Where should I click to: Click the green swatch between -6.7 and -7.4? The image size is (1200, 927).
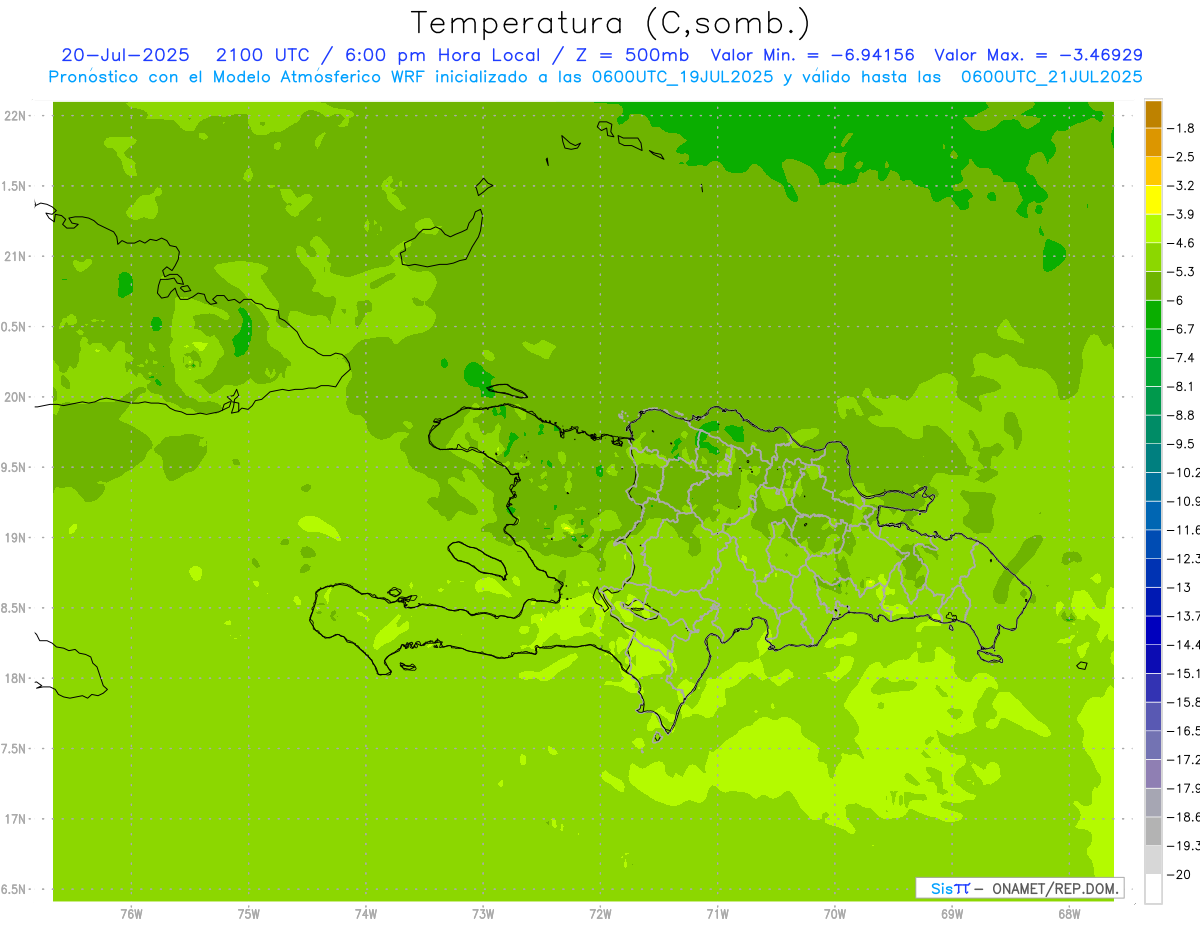click(1153, 343)
